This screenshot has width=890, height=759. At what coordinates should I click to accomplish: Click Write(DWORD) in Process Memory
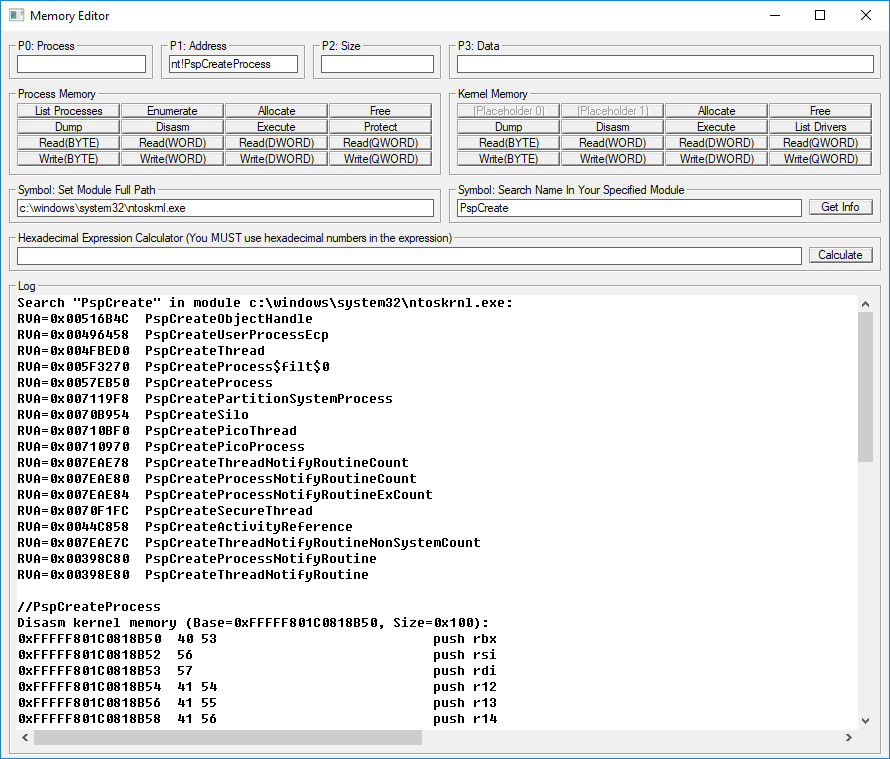[x=276, y=158]
